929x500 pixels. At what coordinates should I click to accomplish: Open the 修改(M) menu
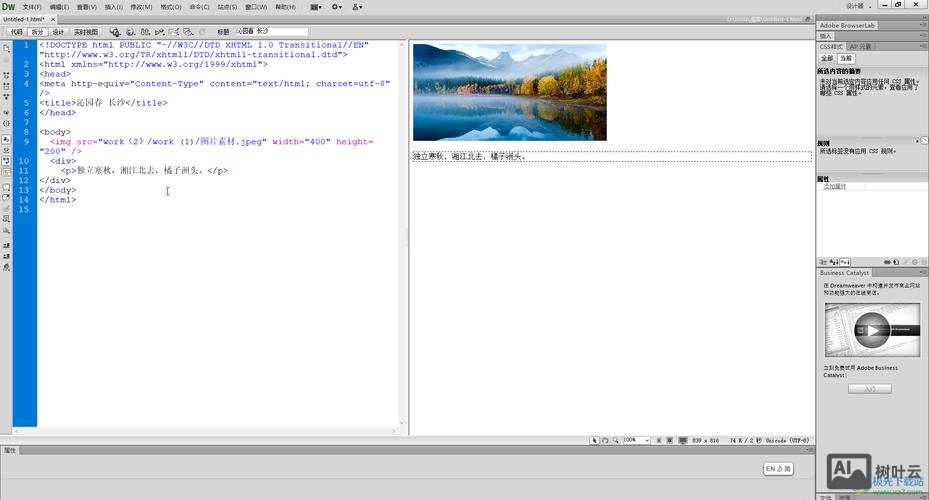[x=141, y=7]
